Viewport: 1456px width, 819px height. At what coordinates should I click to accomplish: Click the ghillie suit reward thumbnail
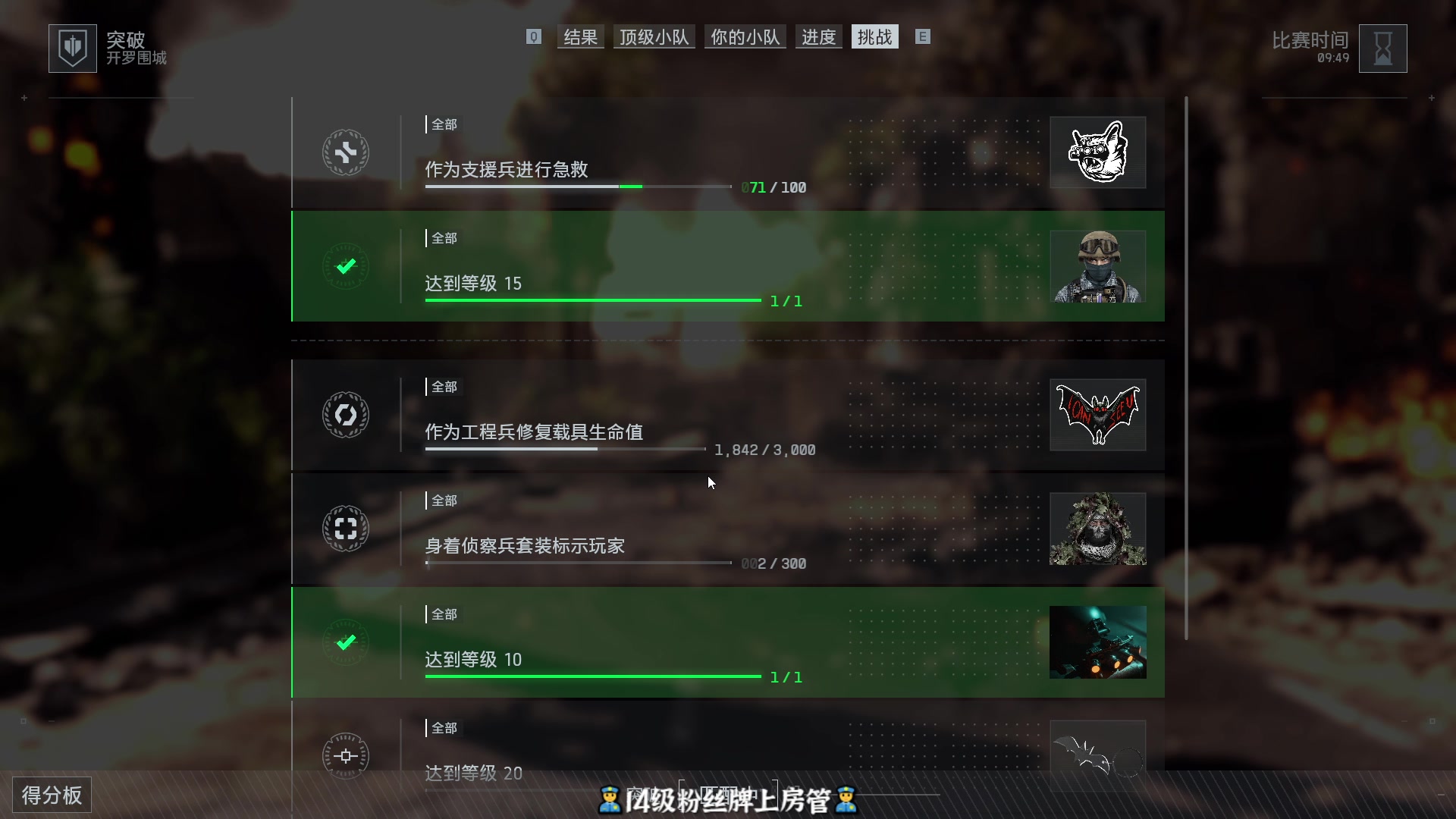click(1097, 529)
